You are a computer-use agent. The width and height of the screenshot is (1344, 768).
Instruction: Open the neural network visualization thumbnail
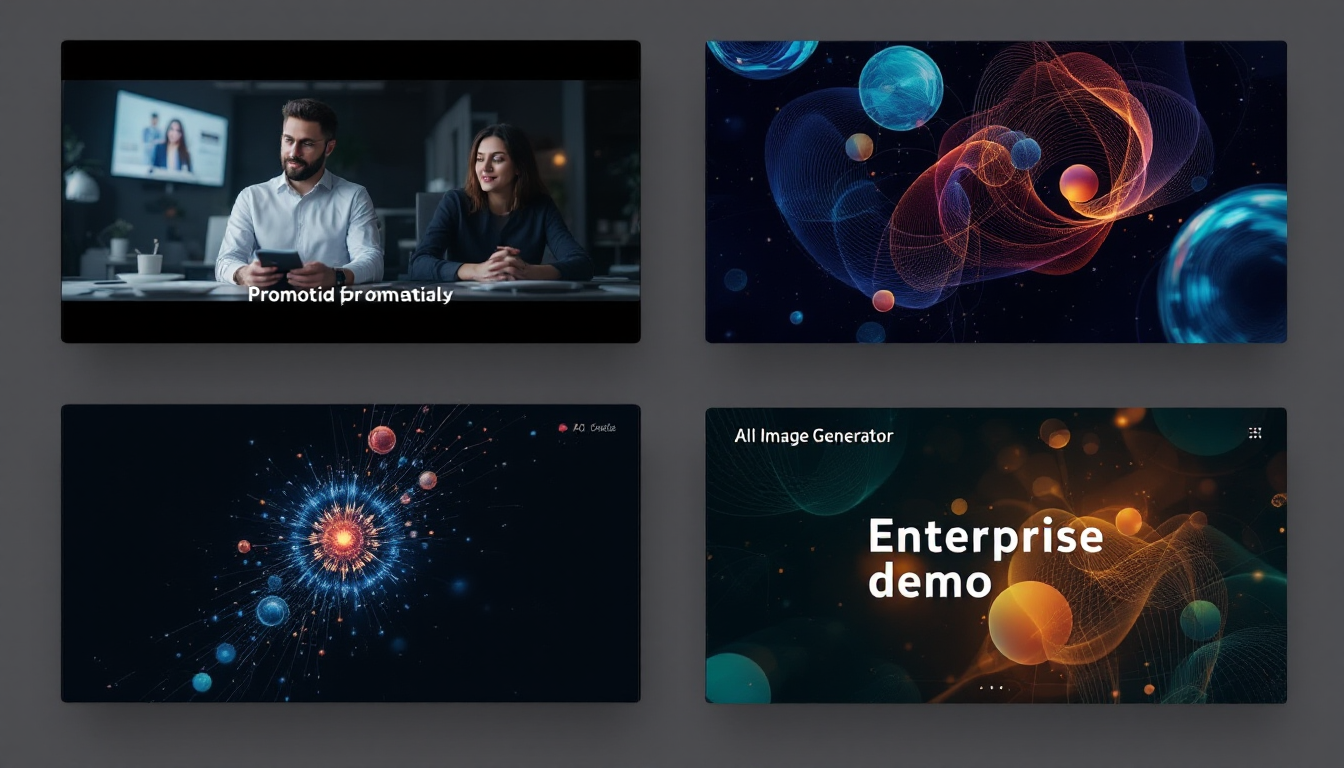(x=995, y=190)
